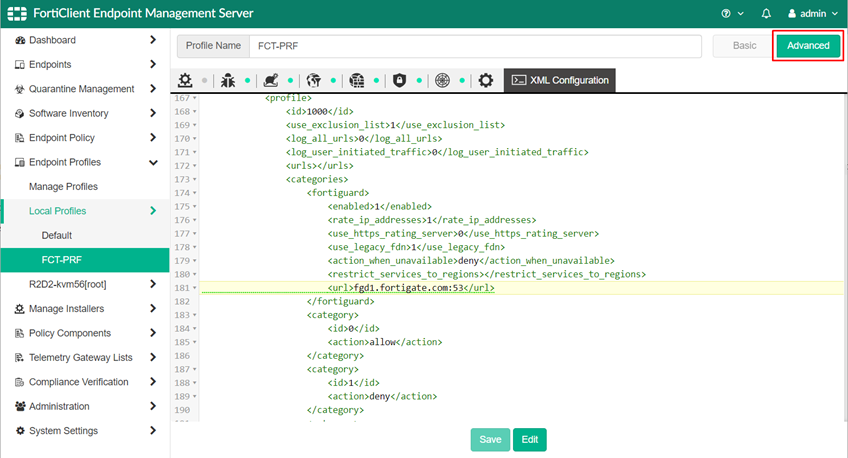This screenshot has width=848, height=458.
Task: Toggle the green status dot beside Web Filter
Action: pos(332,80)
